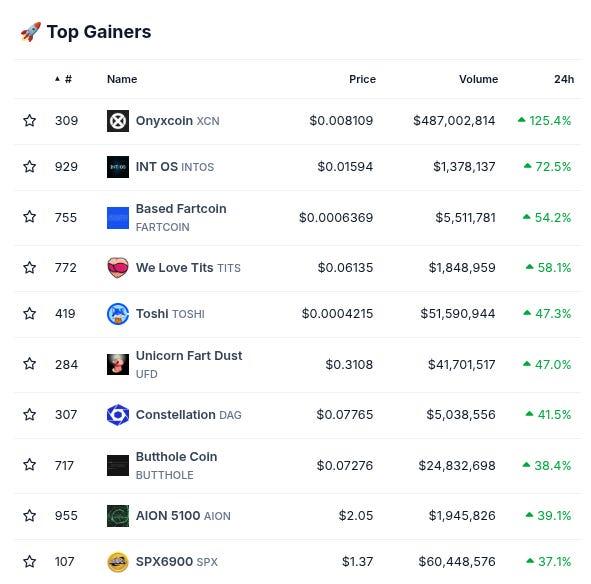Sort table by the Volume column header
Image resolution: width=591 pixels, height=584 pixels.
[478, 79]
